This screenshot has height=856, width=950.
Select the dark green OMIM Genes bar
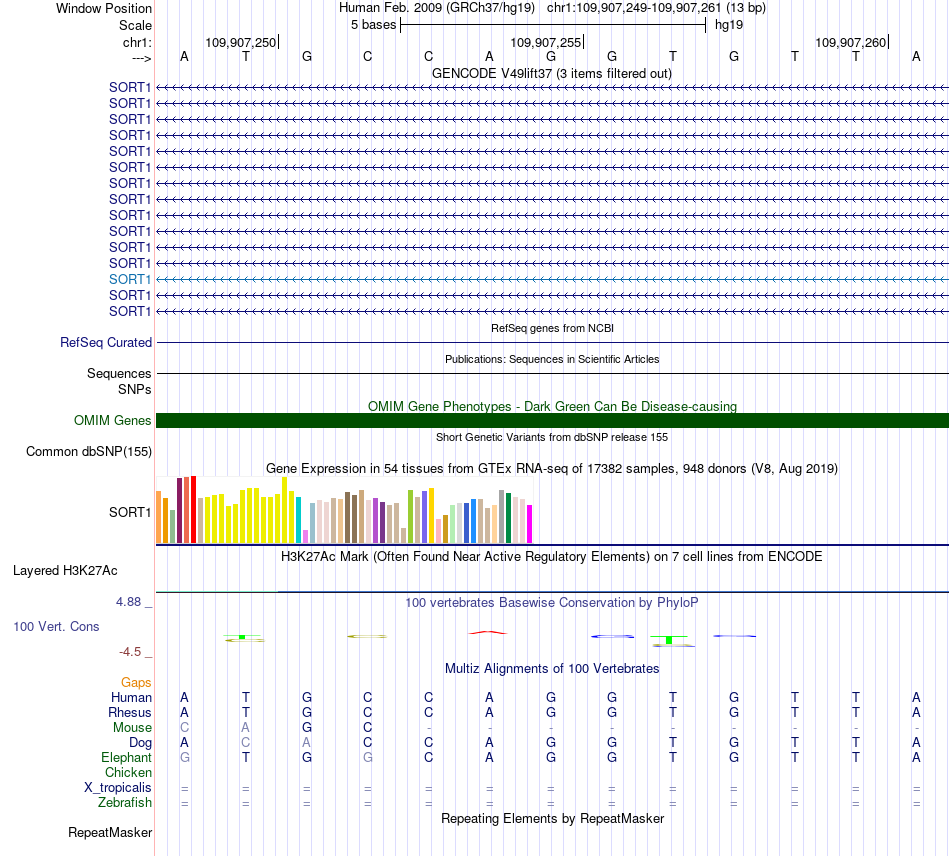tap(552, 420)
